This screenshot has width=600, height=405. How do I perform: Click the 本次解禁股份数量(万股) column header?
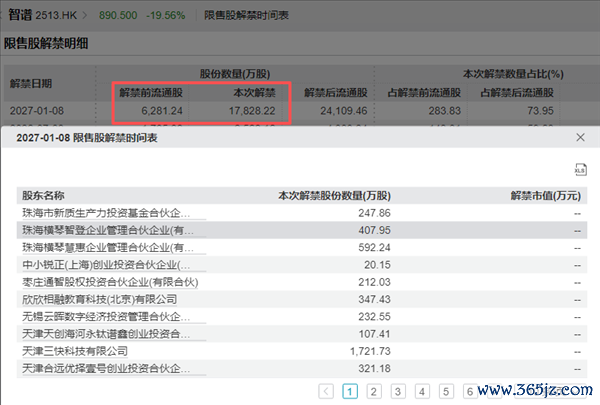tap(334, 196)
